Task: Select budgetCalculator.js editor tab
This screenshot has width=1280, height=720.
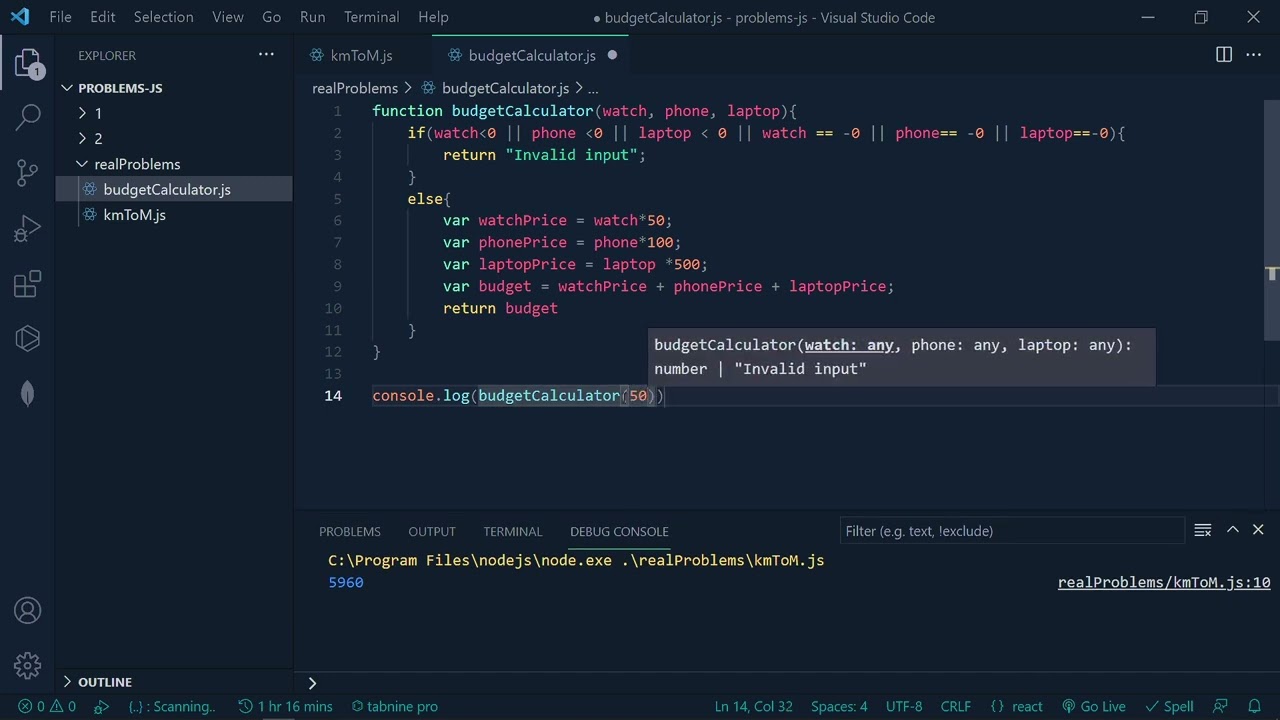Action: pos(532,55)
